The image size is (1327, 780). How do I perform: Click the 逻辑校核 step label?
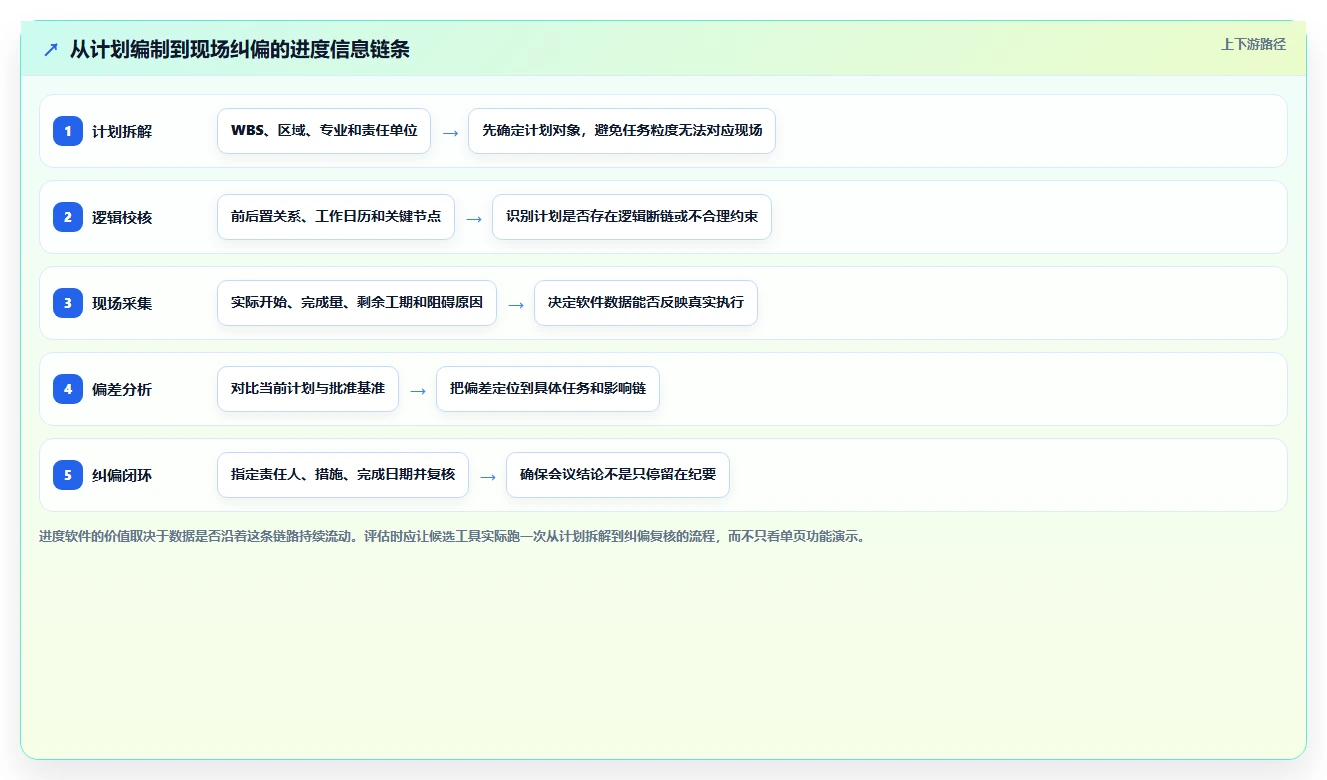click(122, 217)
